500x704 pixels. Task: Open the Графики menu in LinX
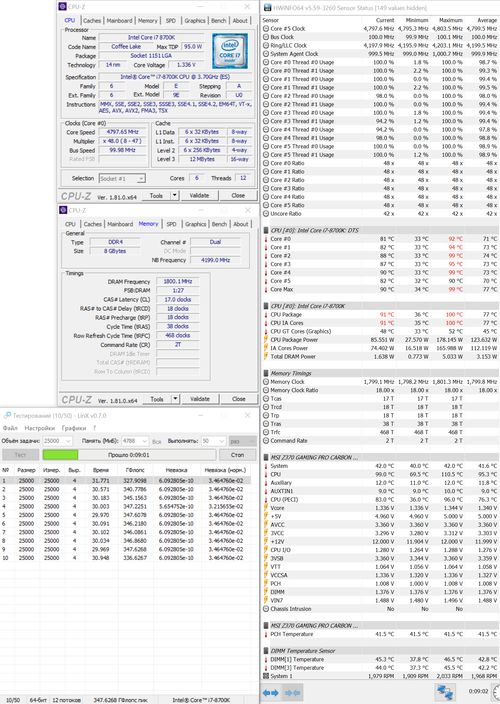point(74,428)
